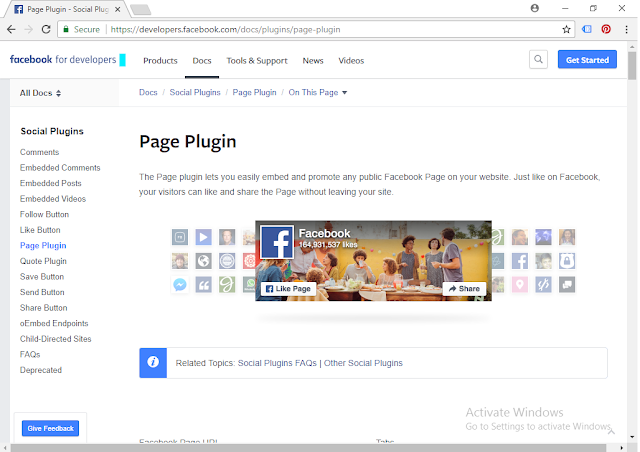Click the pink location pin icon in the banner

pyautogui.click(x=520, y=285)
